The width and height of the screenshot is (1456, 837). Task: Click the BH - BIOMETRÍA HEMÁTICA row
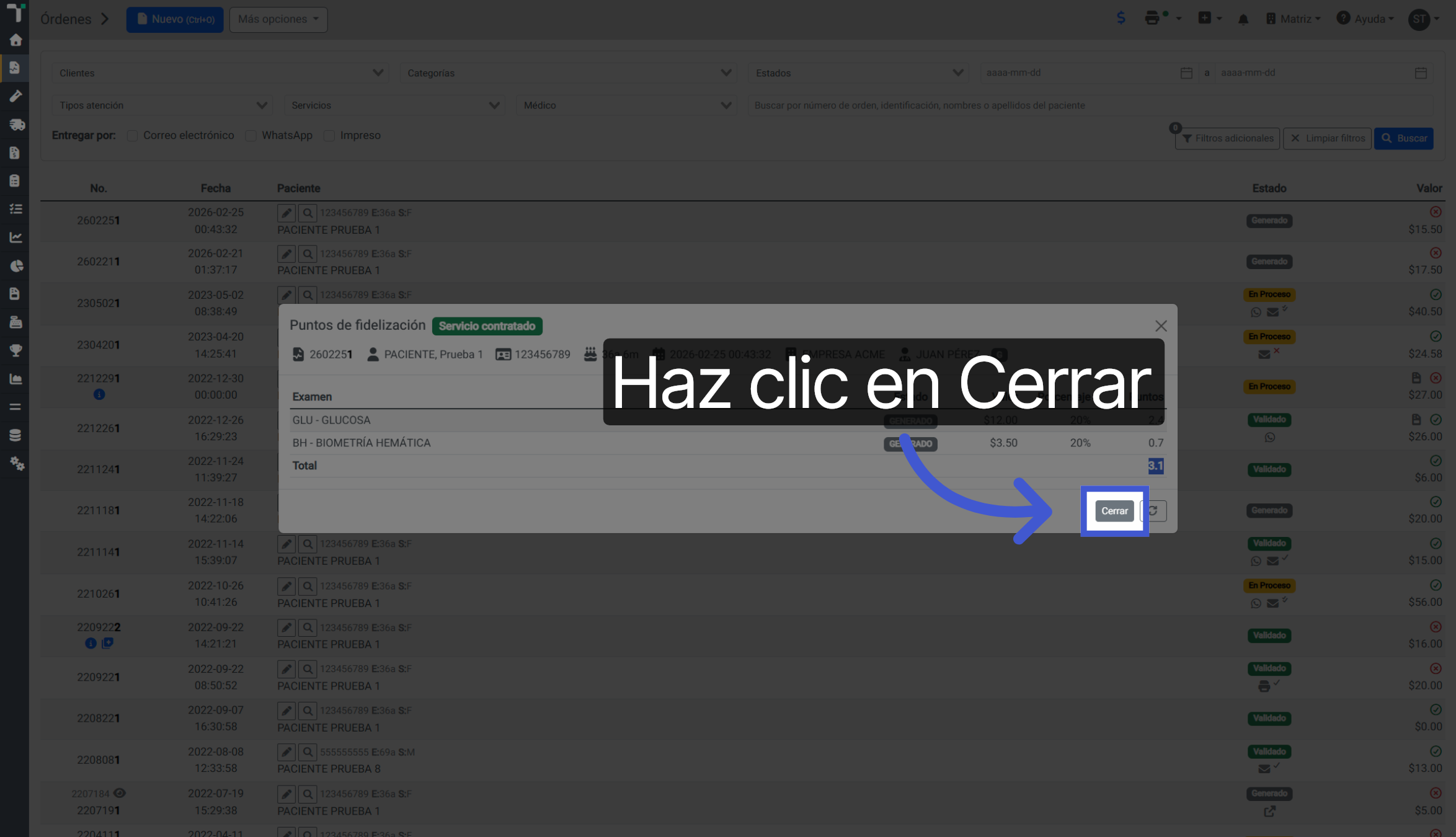click(728, 443)
